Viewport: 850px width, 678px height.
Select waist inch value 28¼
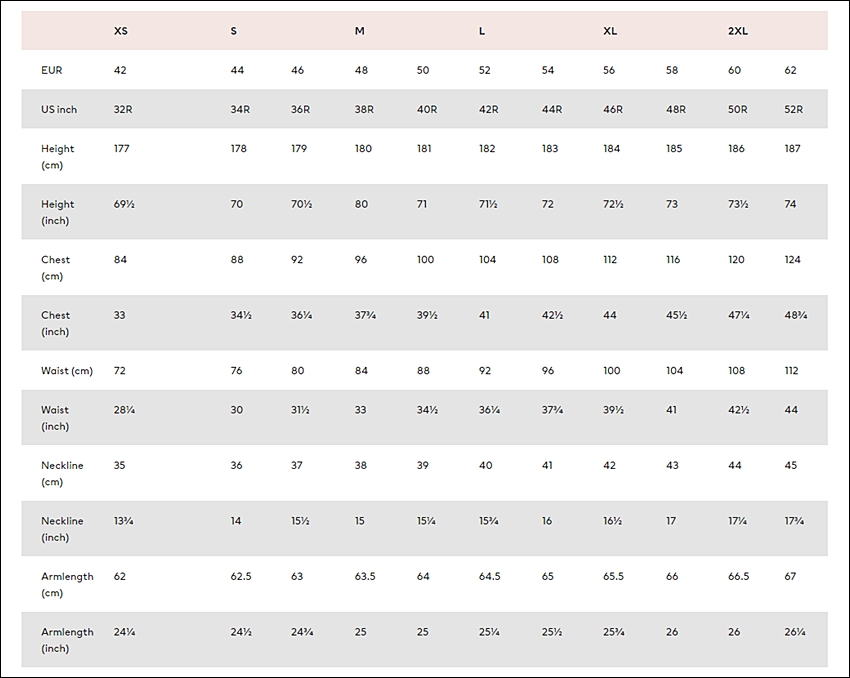(124, 410)
